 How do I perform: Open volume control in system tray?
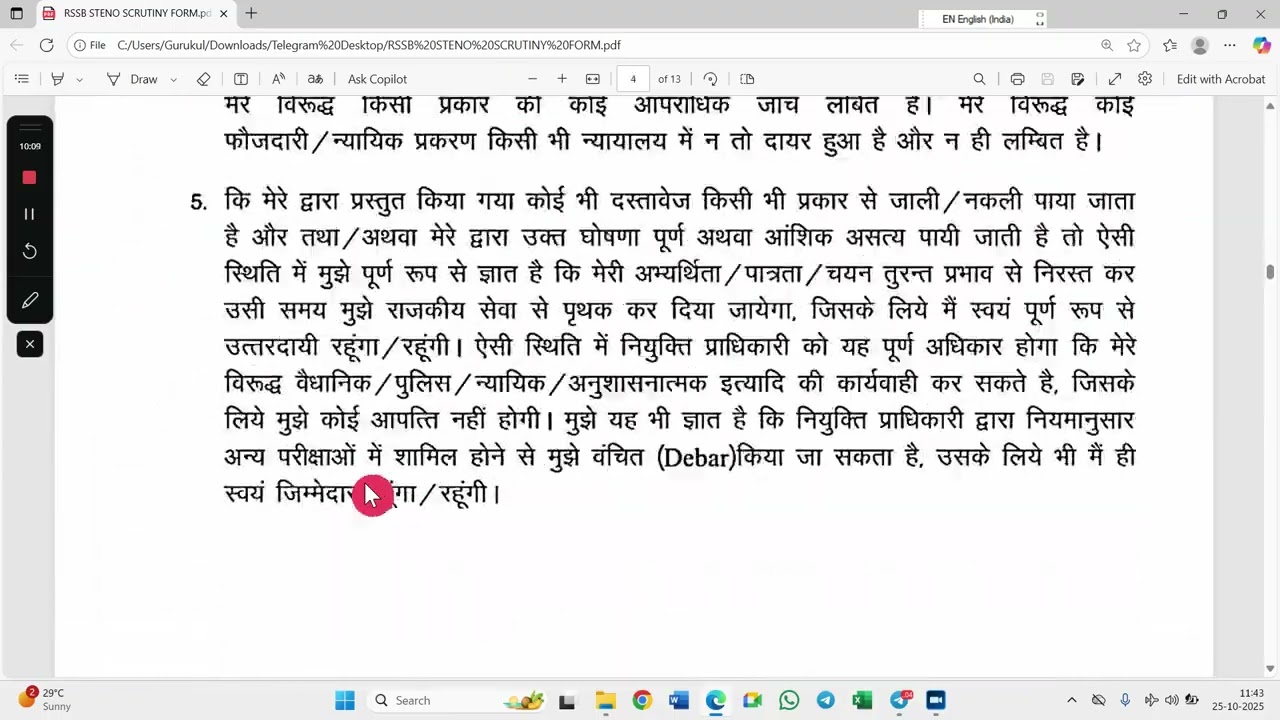point(1171,700)
